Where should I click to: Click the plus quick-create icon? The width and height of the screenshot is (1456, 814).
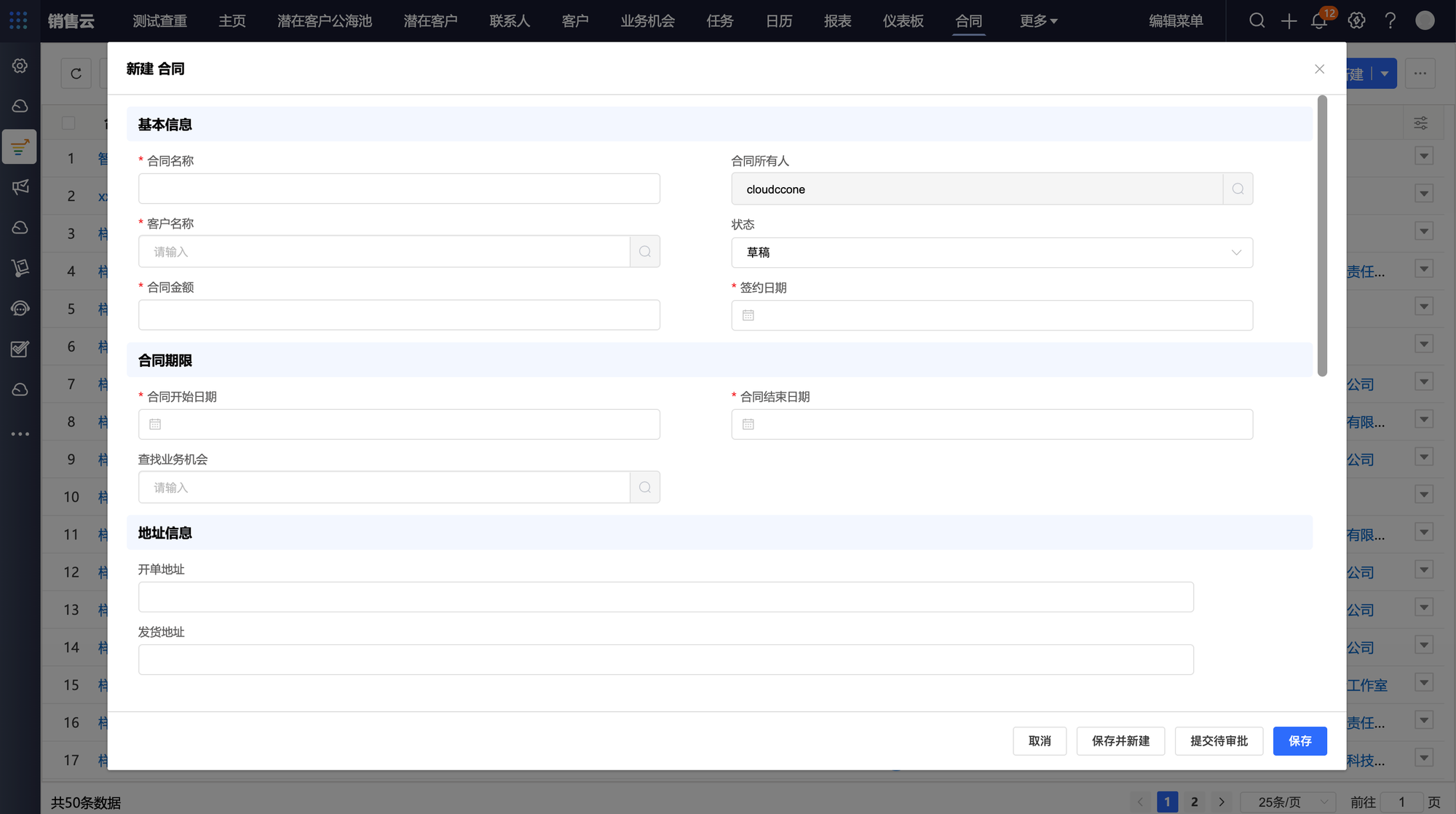1289,20
